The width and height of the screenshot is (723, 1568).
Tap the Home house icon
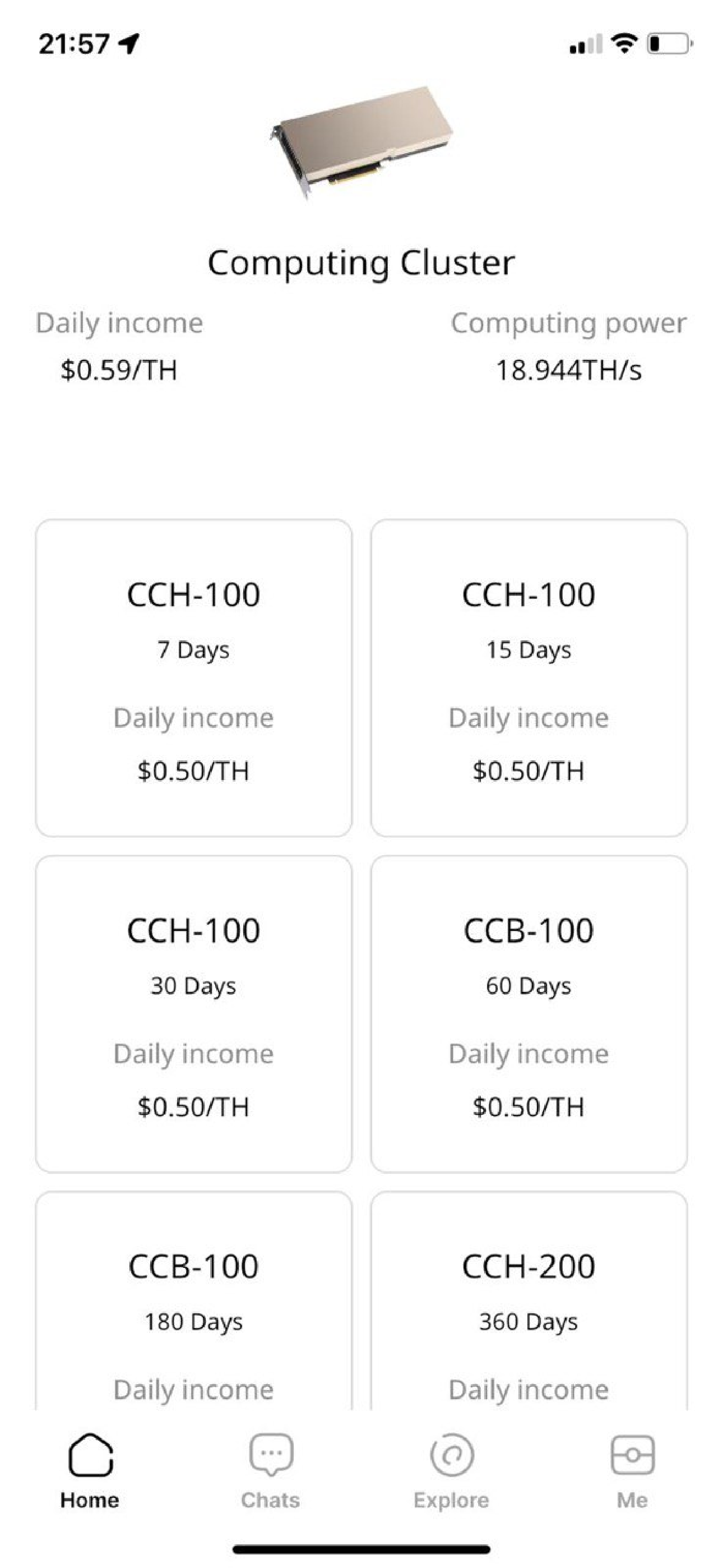click(x=91, y=1454)
